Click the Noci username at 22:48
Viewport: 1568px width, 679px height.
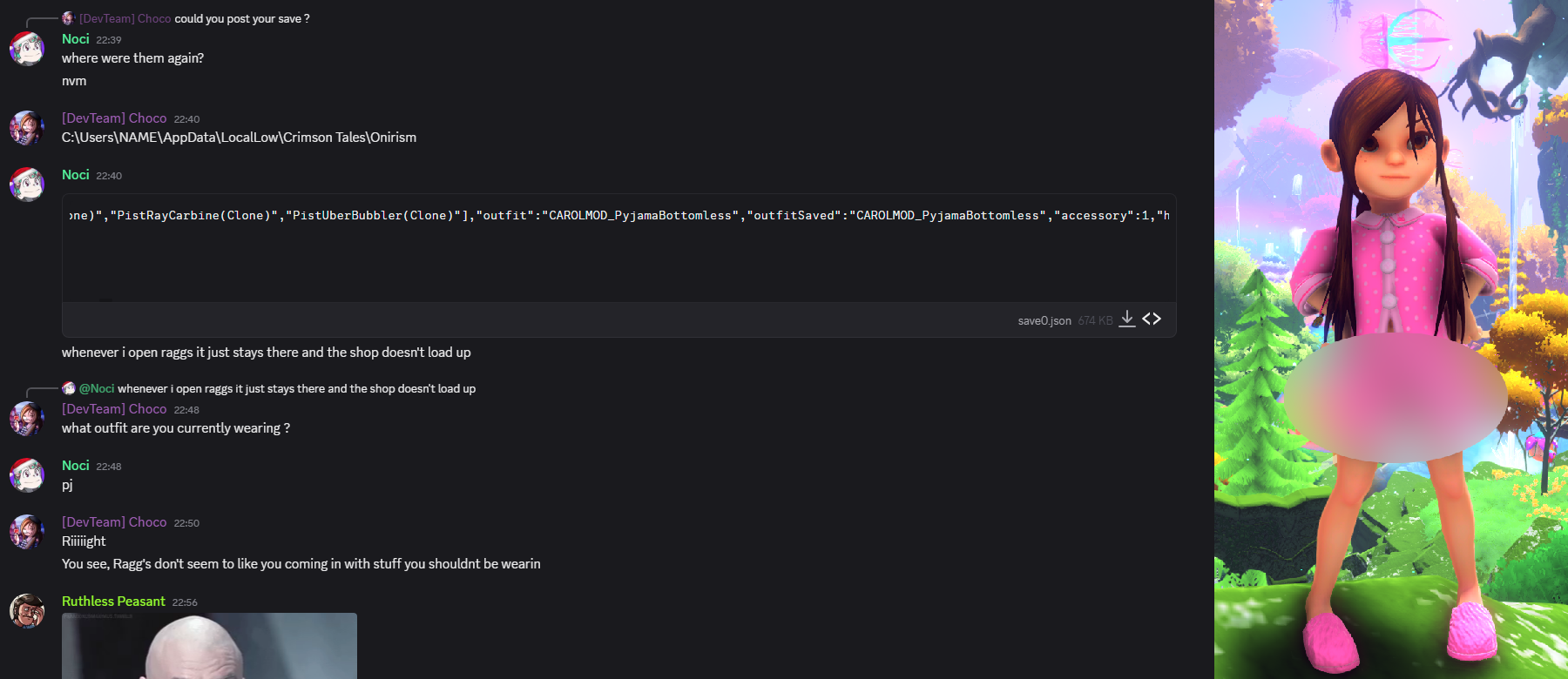click(x=76, y=466)
